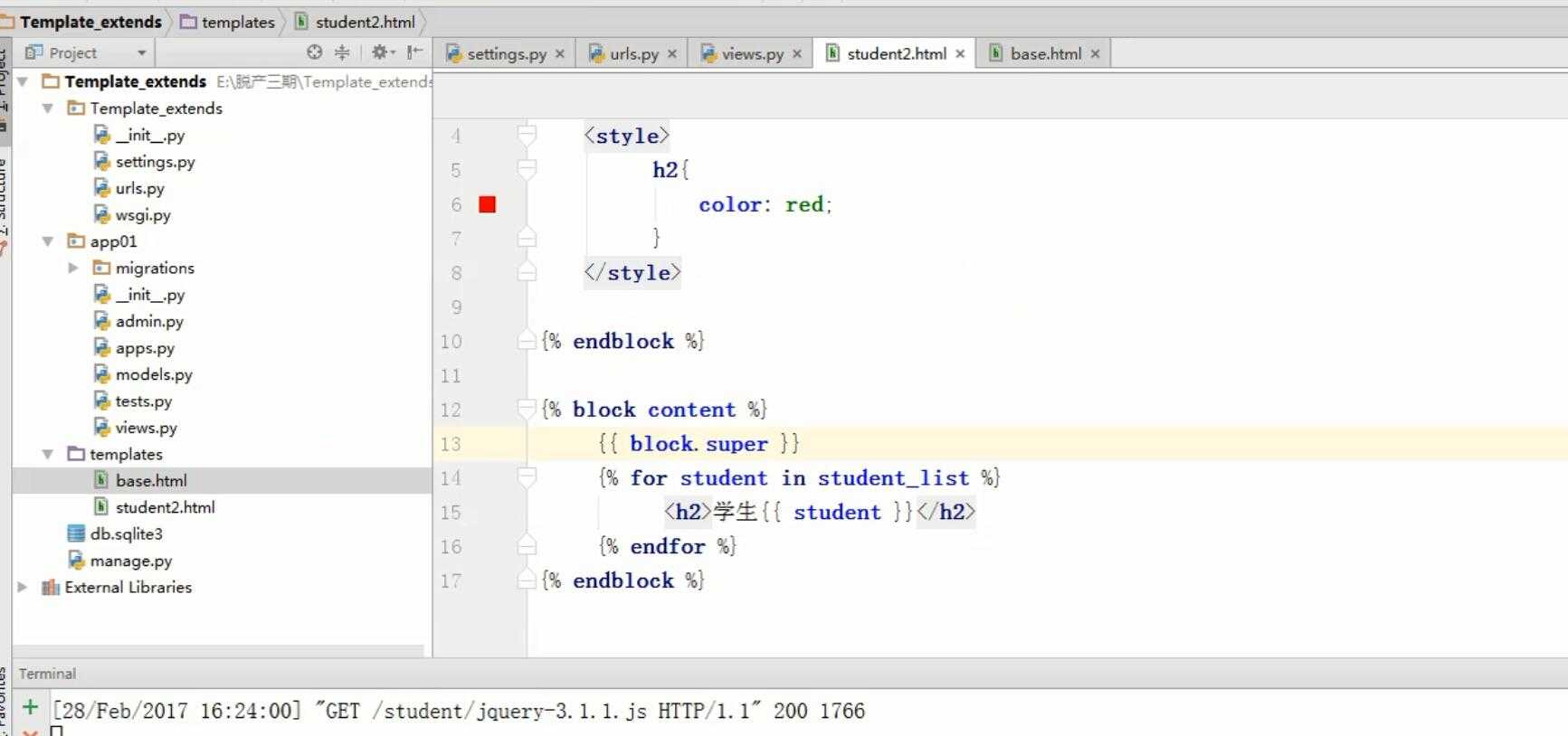Select the student2.html tab
Viewport: 1568px width, 736px height.
click(896, 53)
